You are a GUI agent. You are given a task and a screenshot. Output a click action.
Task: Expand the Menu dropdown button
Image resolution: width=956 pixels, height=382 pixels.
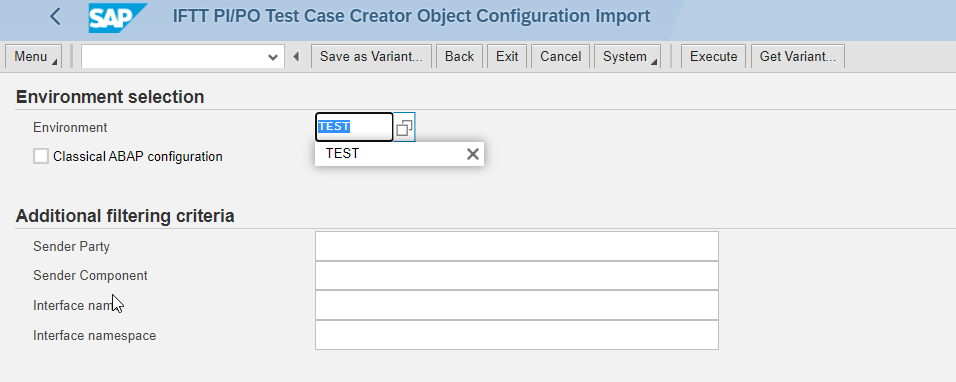pyautogui.click(x=34, y=57)
